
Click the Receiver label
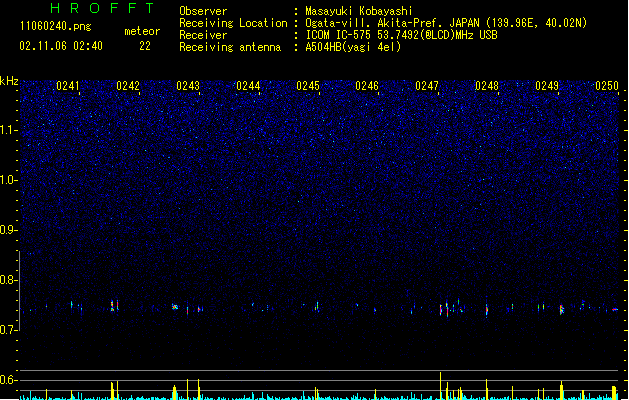point(203,35)
